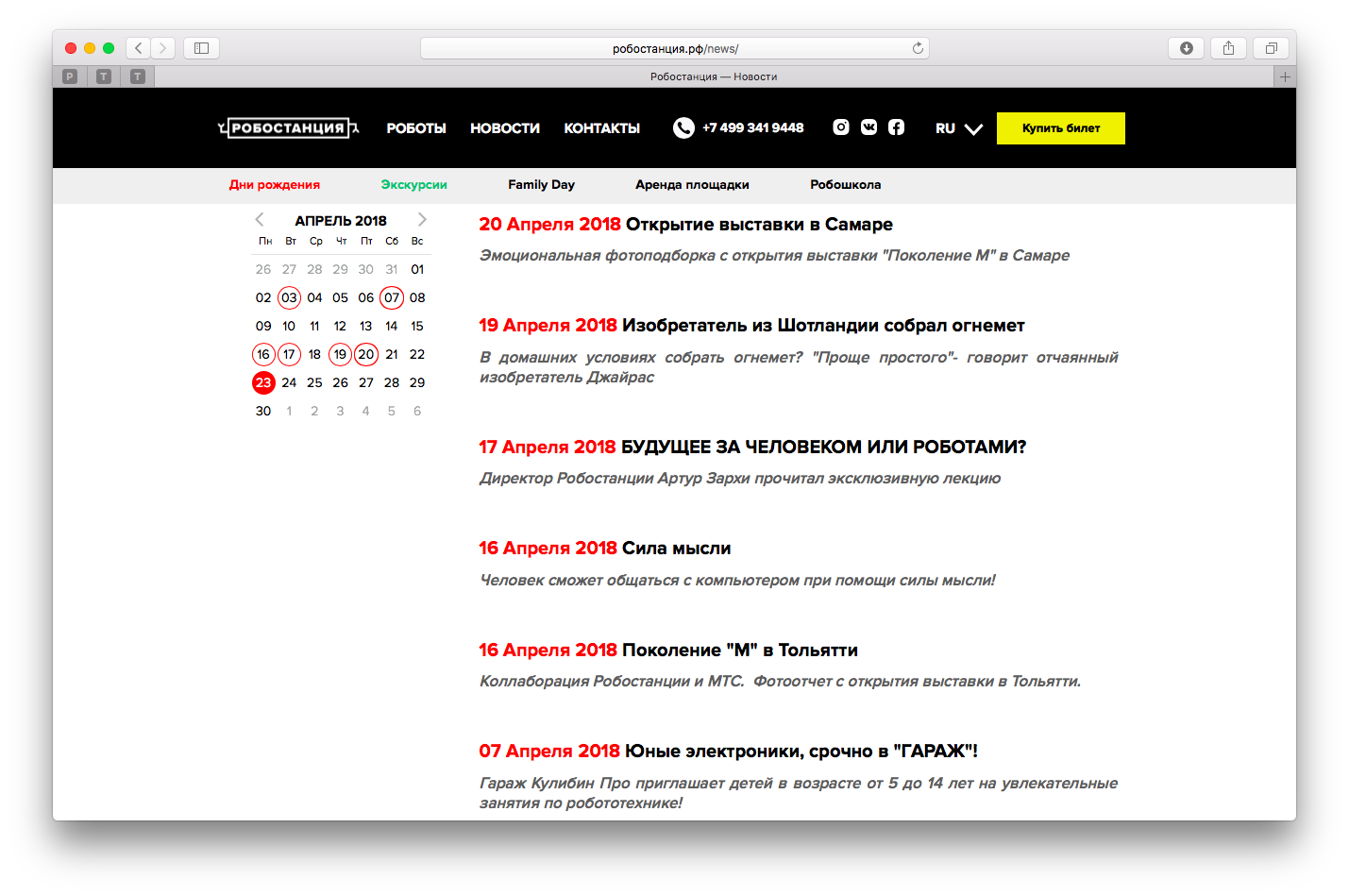Select circled day 16 in the calendar
The image size is (1349, 896).
coord(263,354)
